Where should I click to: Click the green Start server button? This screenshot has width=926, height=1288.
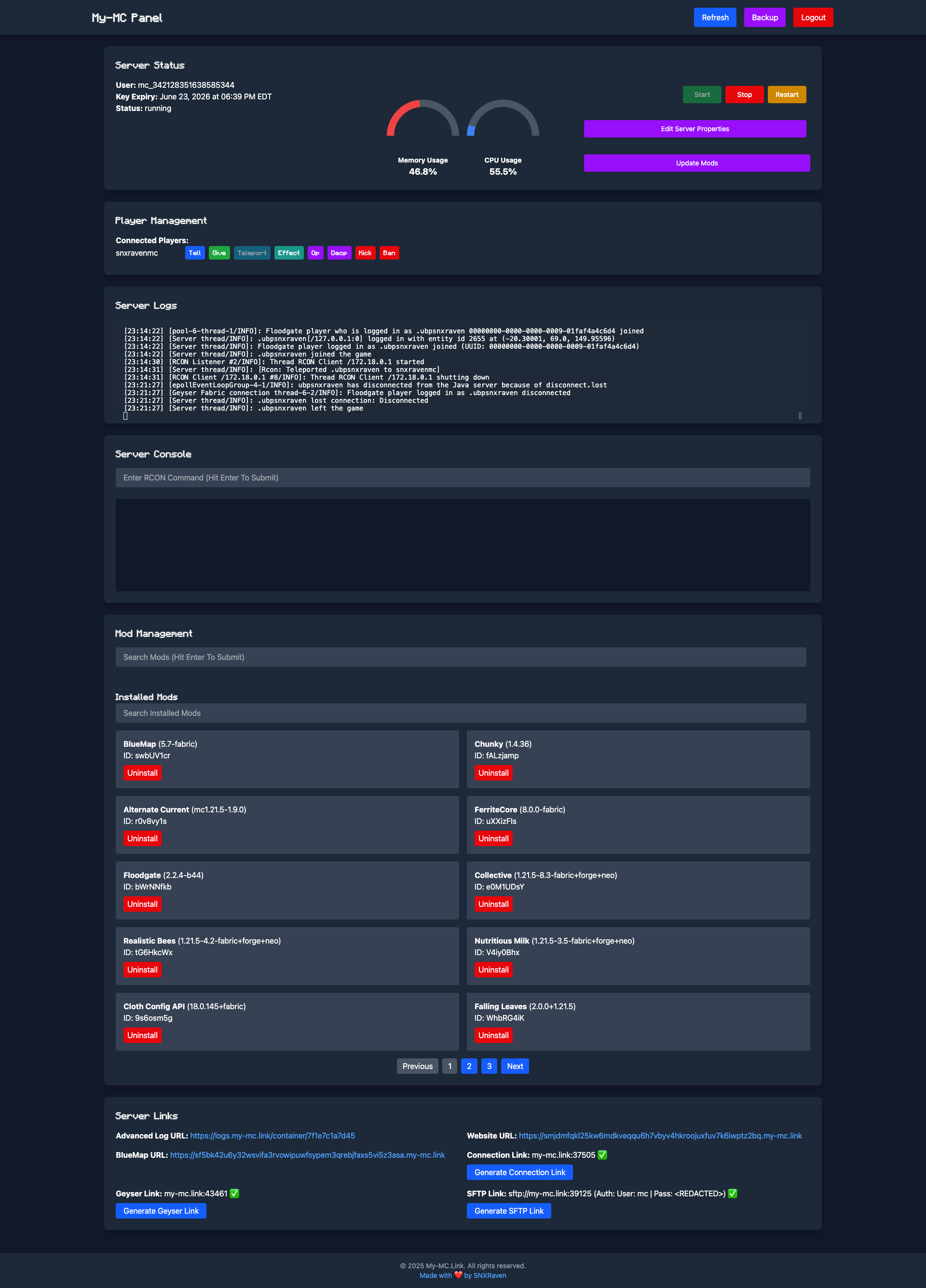tap(702, 95)
